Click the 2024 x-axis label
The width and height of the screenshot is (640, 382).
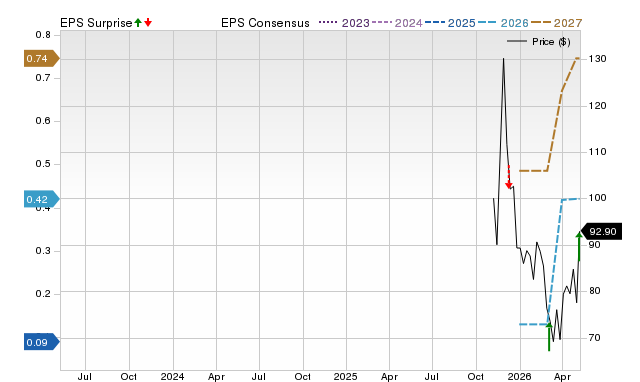pos(172,376)
